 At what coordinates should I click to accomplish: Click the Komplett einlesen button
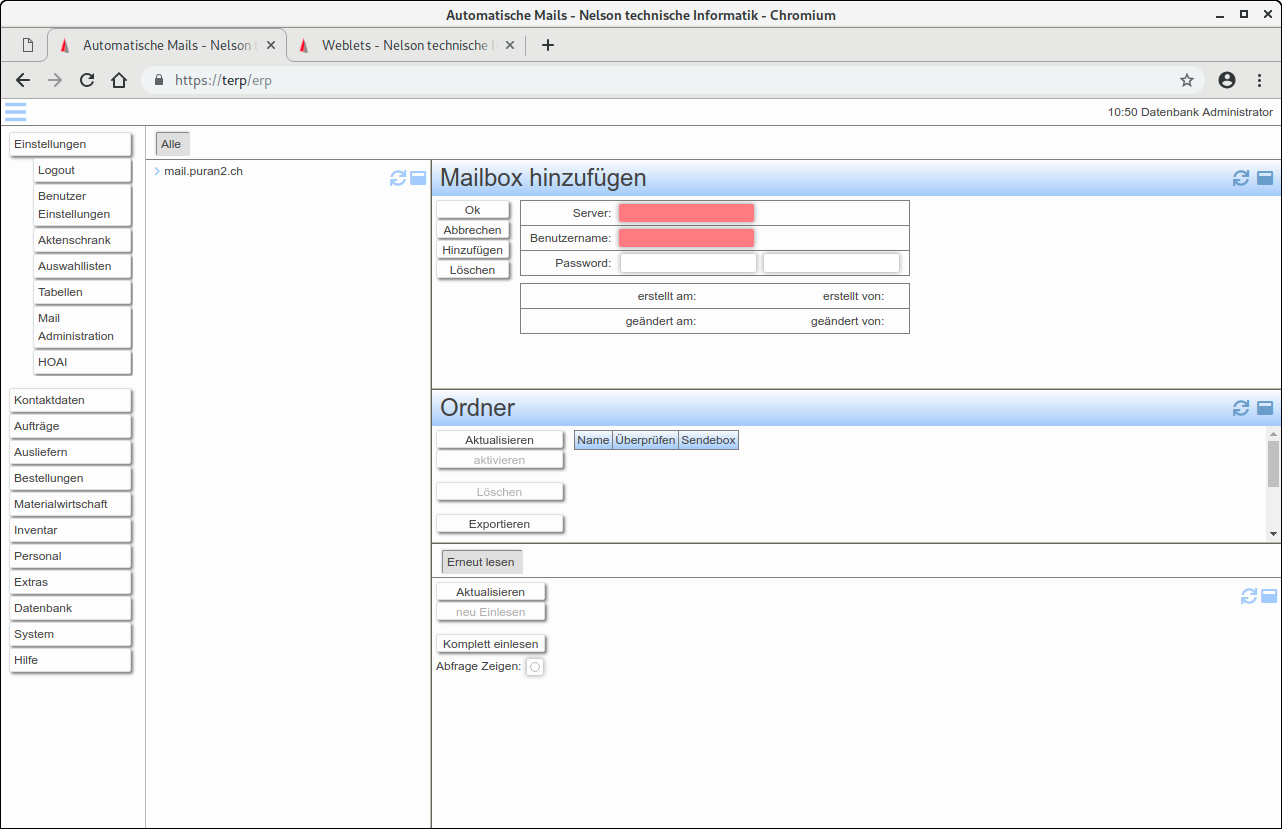(x=491, y=644)
